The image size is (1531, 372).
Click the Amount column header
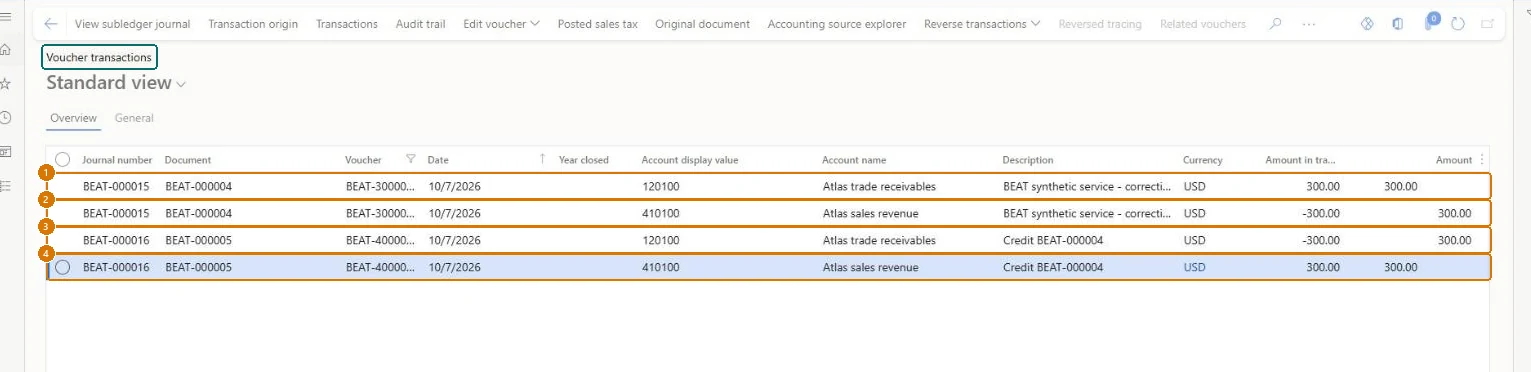point(1454,160)
